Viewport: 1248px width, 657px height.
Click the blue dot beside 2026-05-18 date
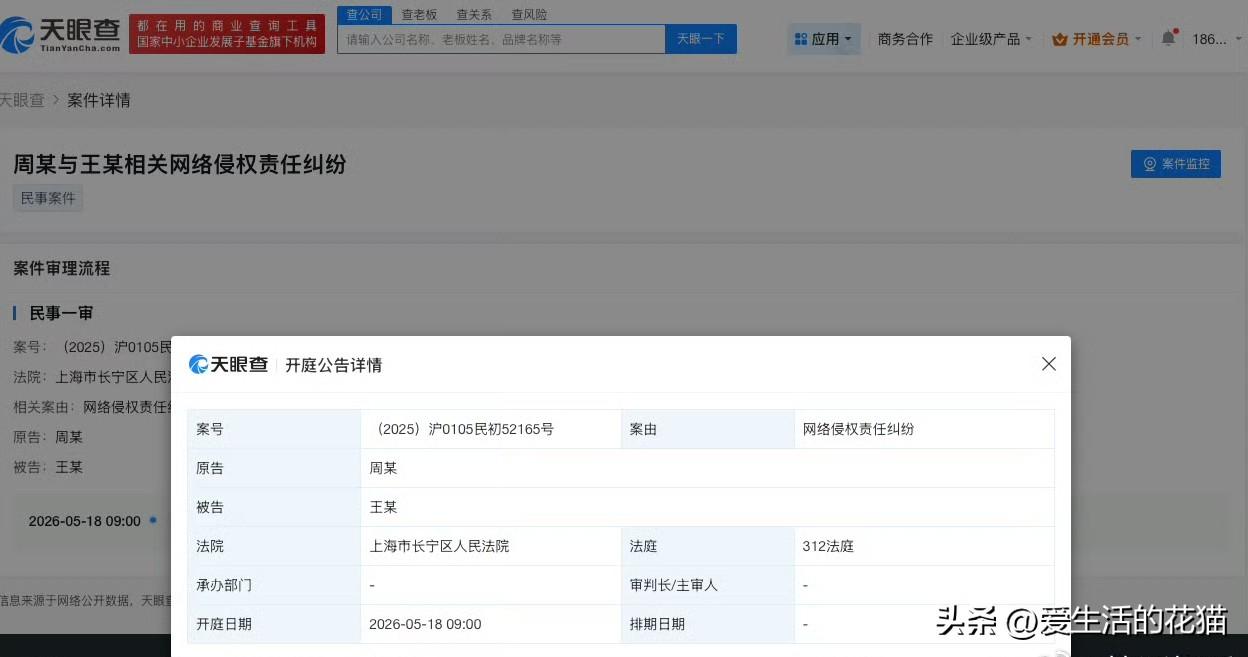click(x=155, y=519)
